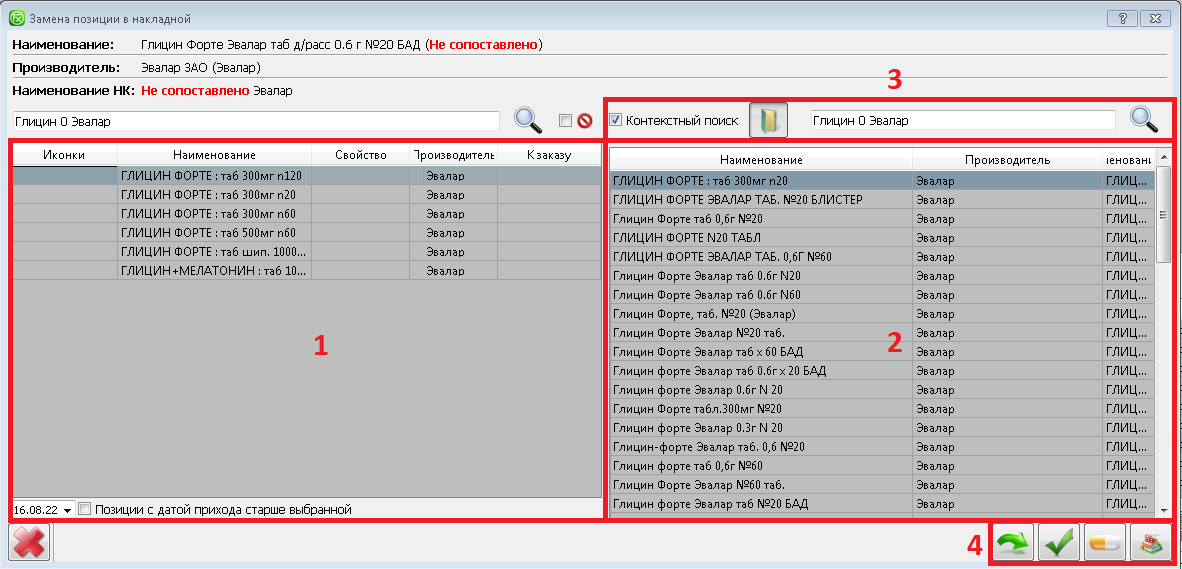Select row Глицин Форте таб 0,6г №20
Screen dimensions: 1182x569
click(x=882, y=219)
